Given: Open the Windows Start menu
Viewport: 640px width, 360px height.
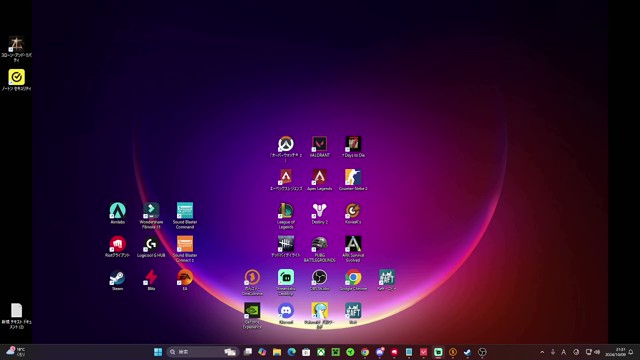Looking at the screenshot, I should click(x=158, y=352).
